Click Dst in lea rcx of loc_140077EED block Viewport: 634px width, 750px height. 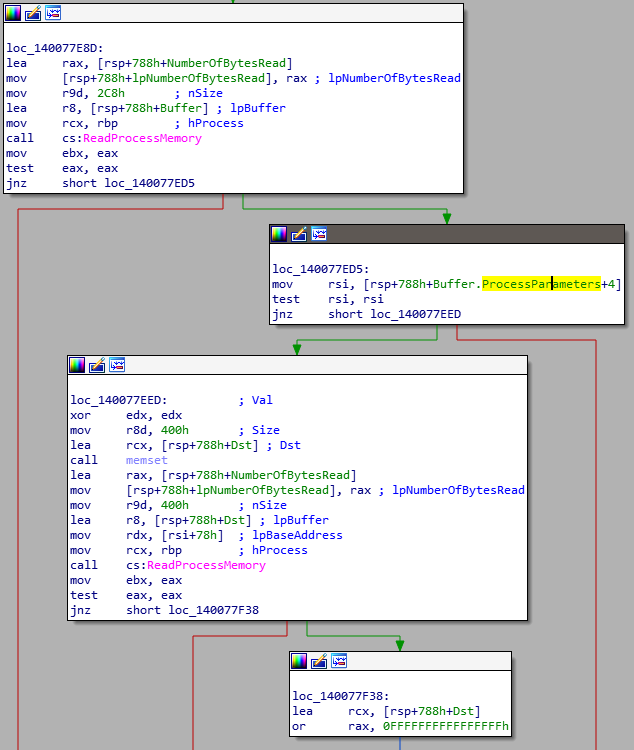click(x=241, y=445)
